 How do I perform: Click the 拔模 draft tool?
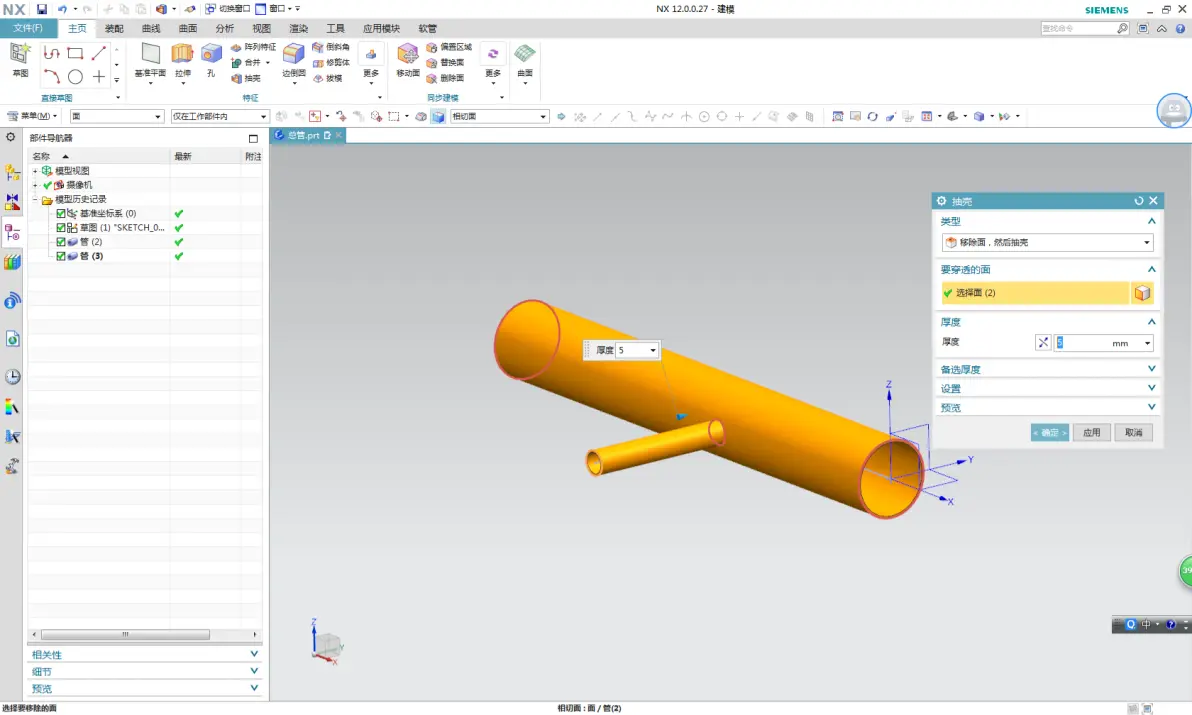coord(328,78)
